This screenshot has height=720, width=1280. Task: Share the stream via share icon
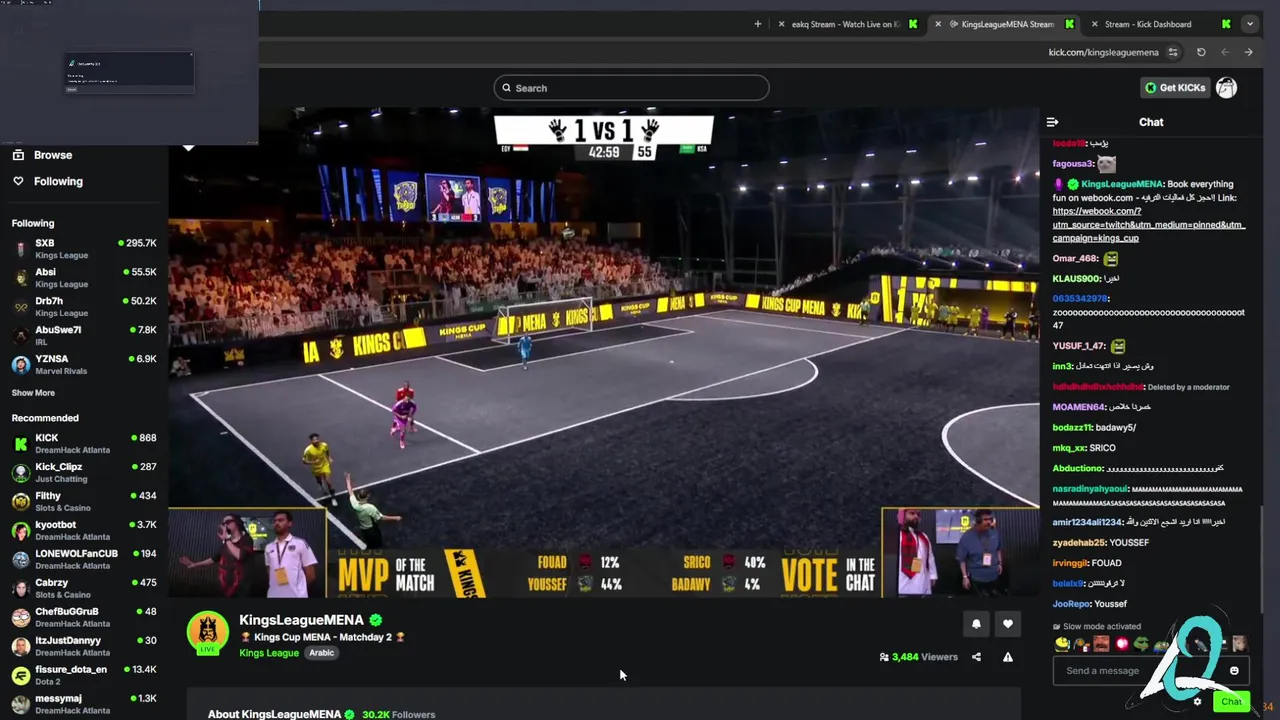[976, 657]
